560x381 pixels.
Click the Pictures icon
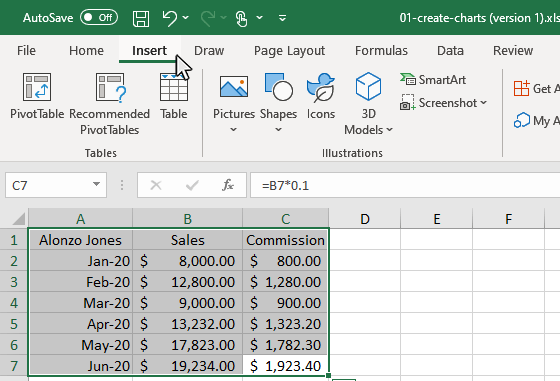[x=234, y=87]
